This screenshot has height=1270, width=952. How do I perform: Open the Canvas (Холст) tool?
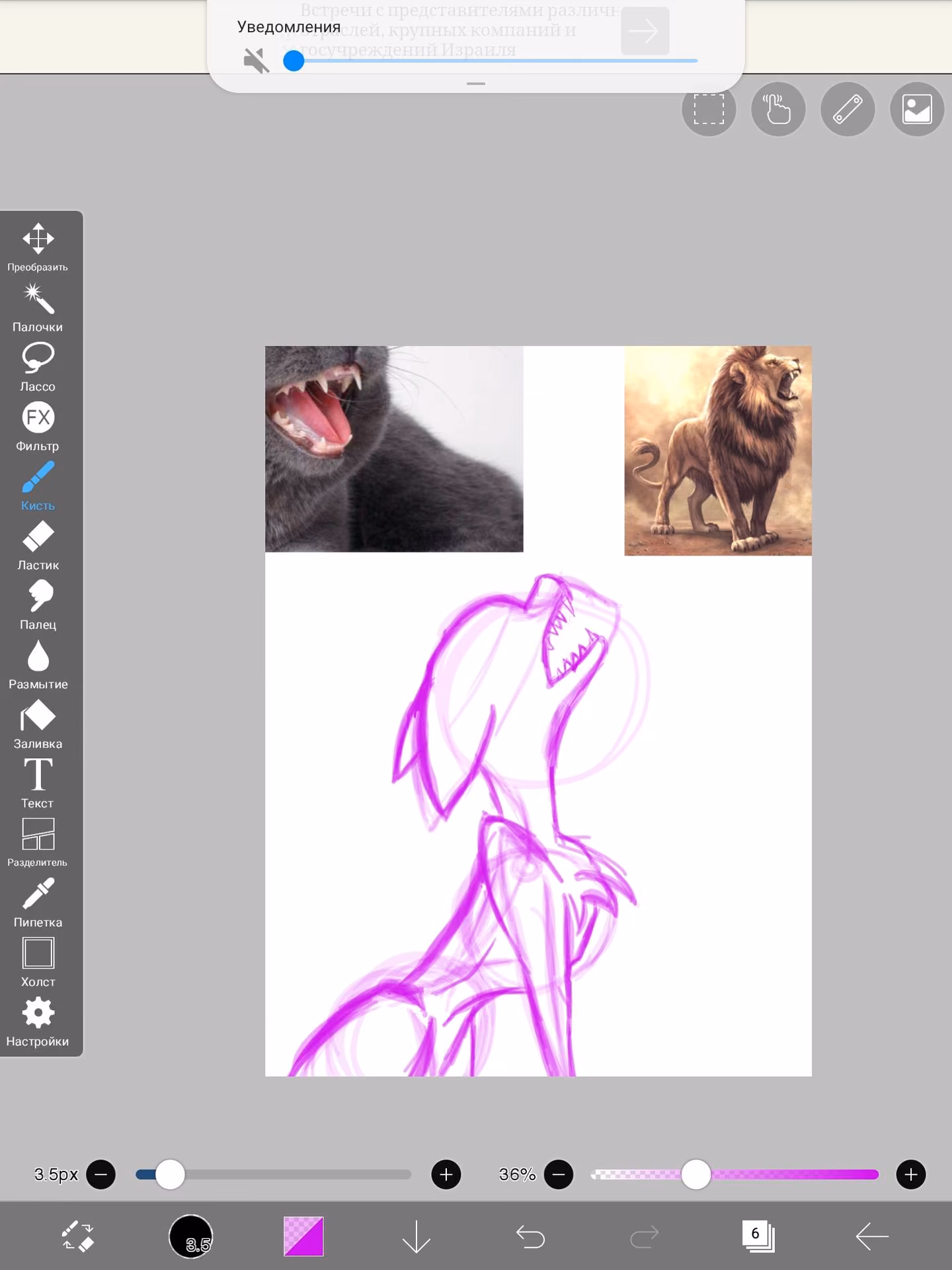[x=38, y=962]
